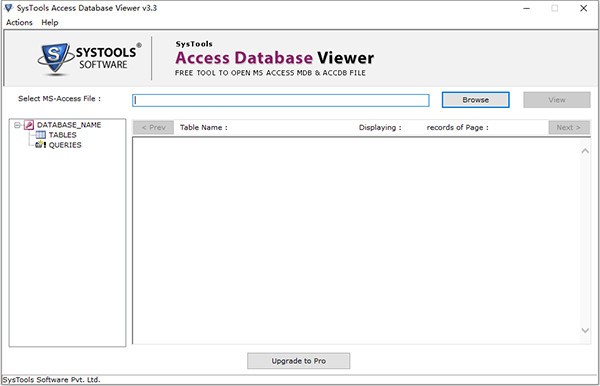Focus the MS-Access file path field

[x=280, y=100]
